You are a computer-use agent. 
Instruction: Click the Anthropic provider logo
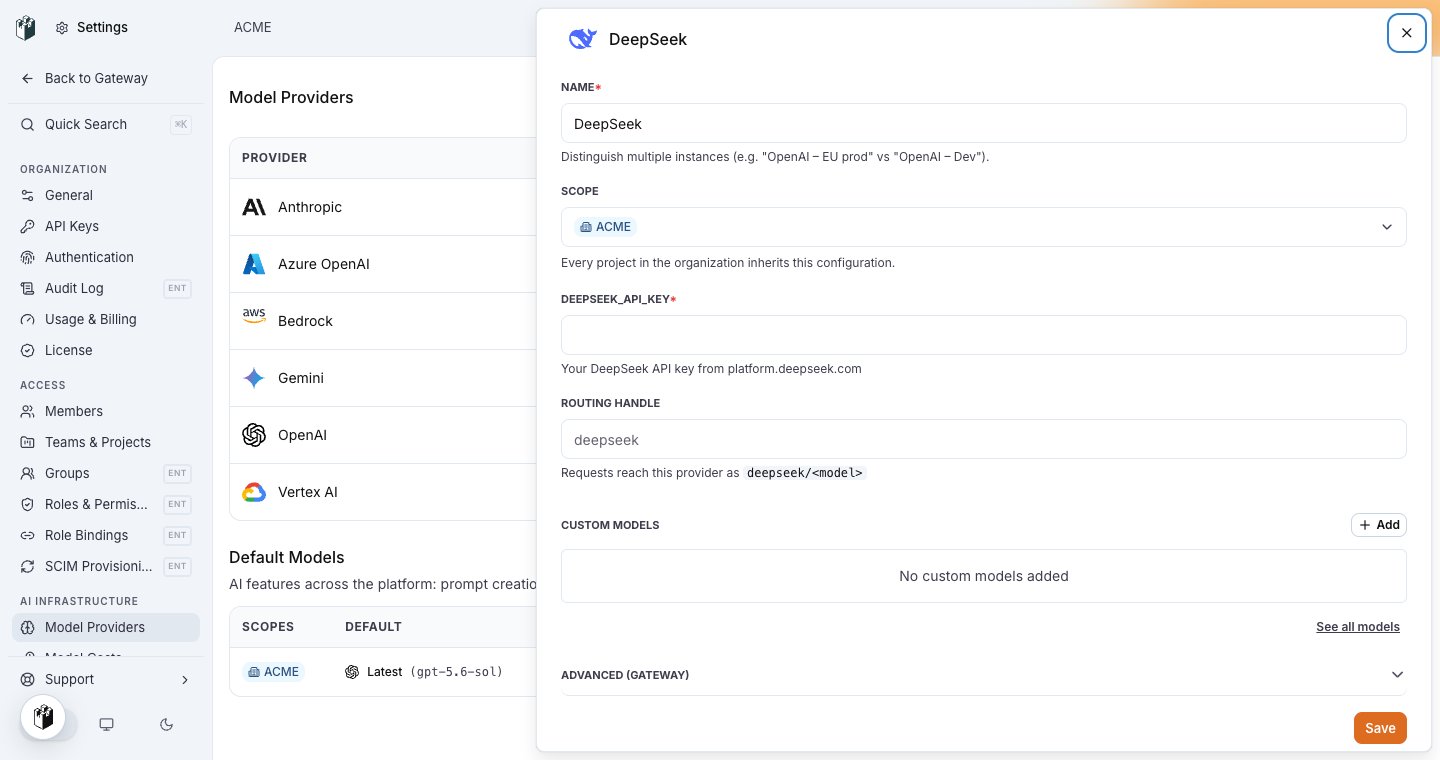point(254,207)
